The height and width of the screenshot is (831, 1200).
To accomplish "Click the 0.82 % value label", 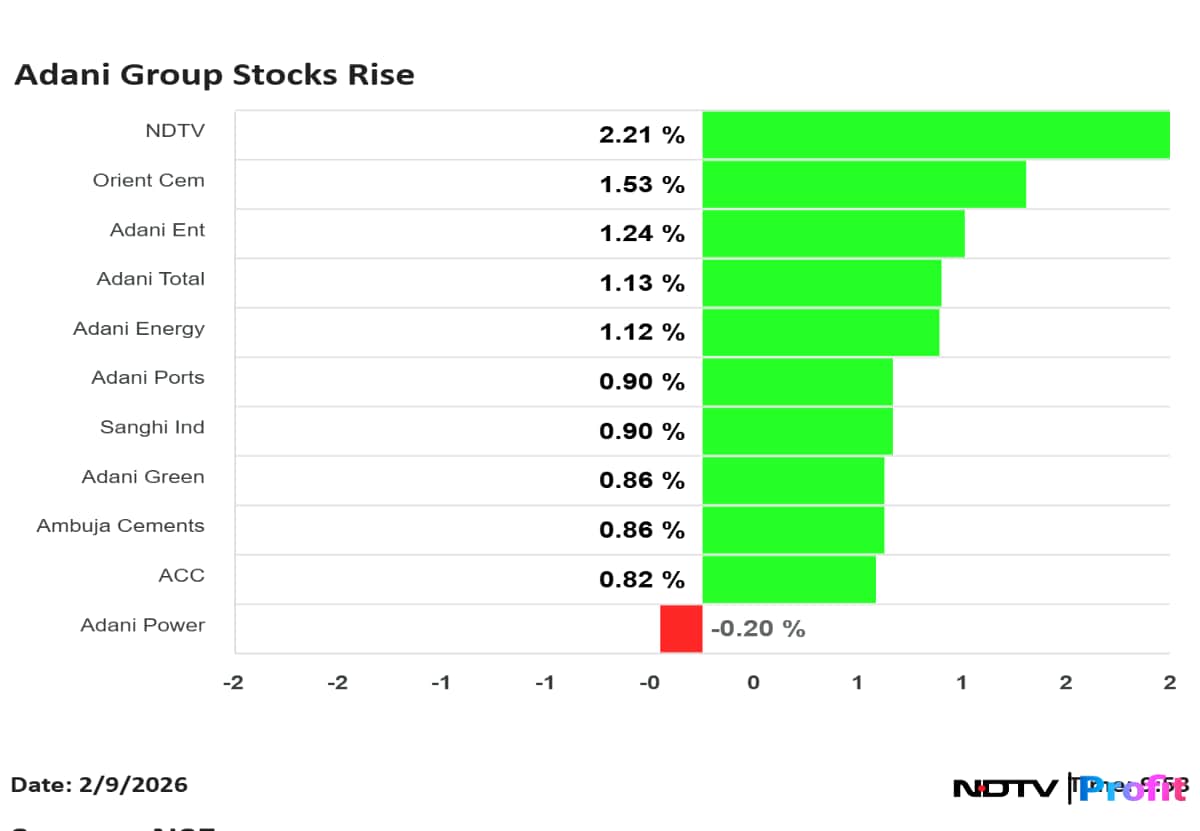I will pyautogui.click(x=641, y=579).
